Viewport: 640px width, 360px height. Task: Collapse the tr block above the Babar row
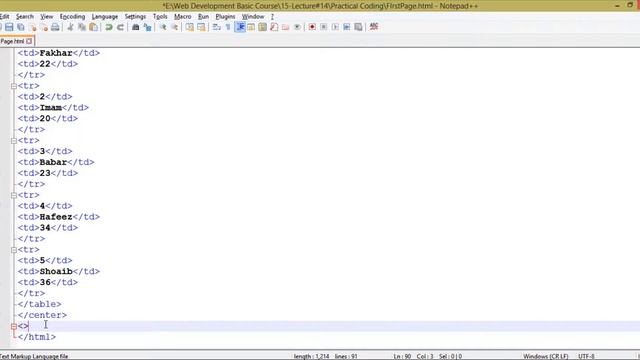coord(14,141)
